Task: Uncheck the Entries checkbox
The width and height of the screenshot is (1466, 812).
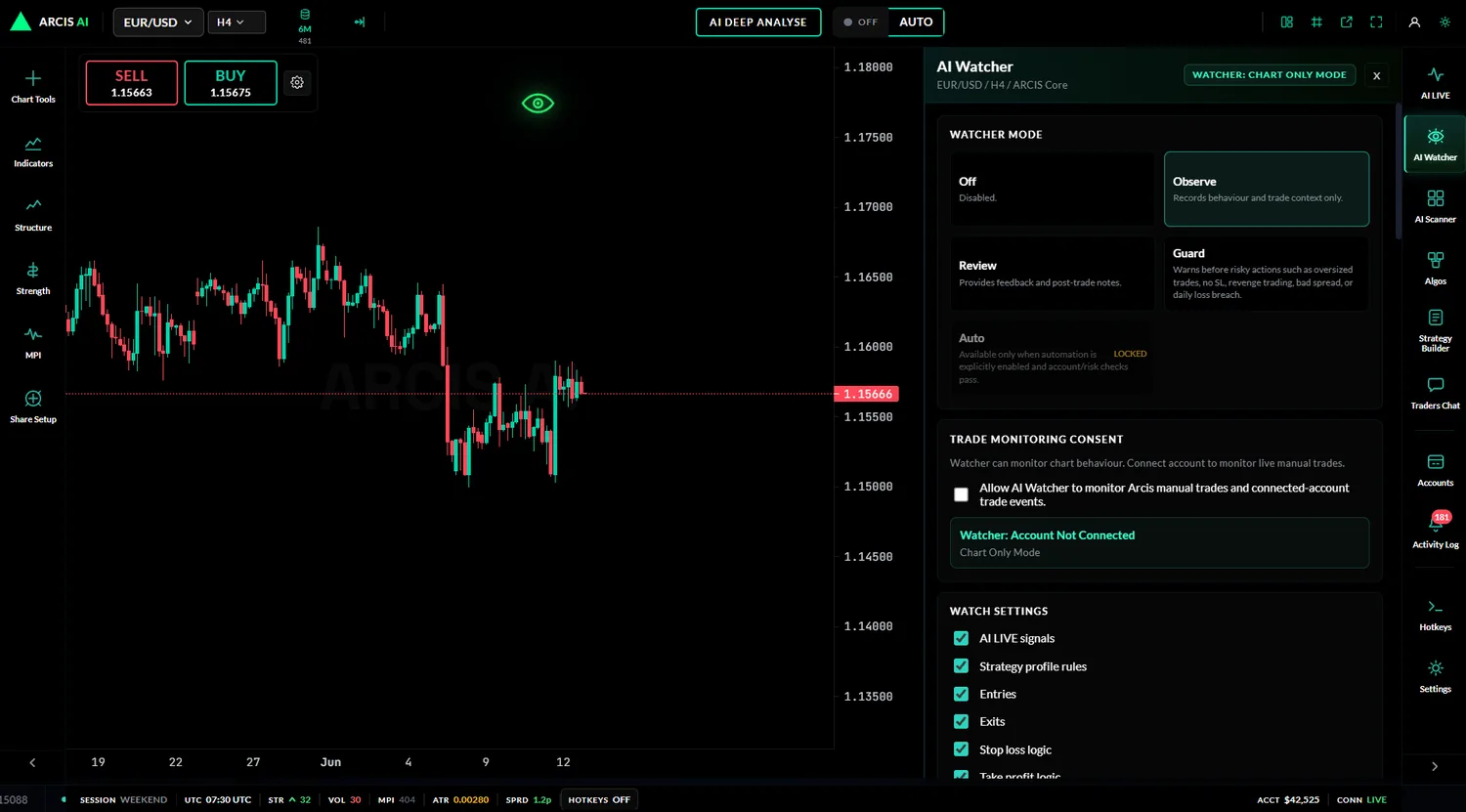Action: [x=961, y=694]
